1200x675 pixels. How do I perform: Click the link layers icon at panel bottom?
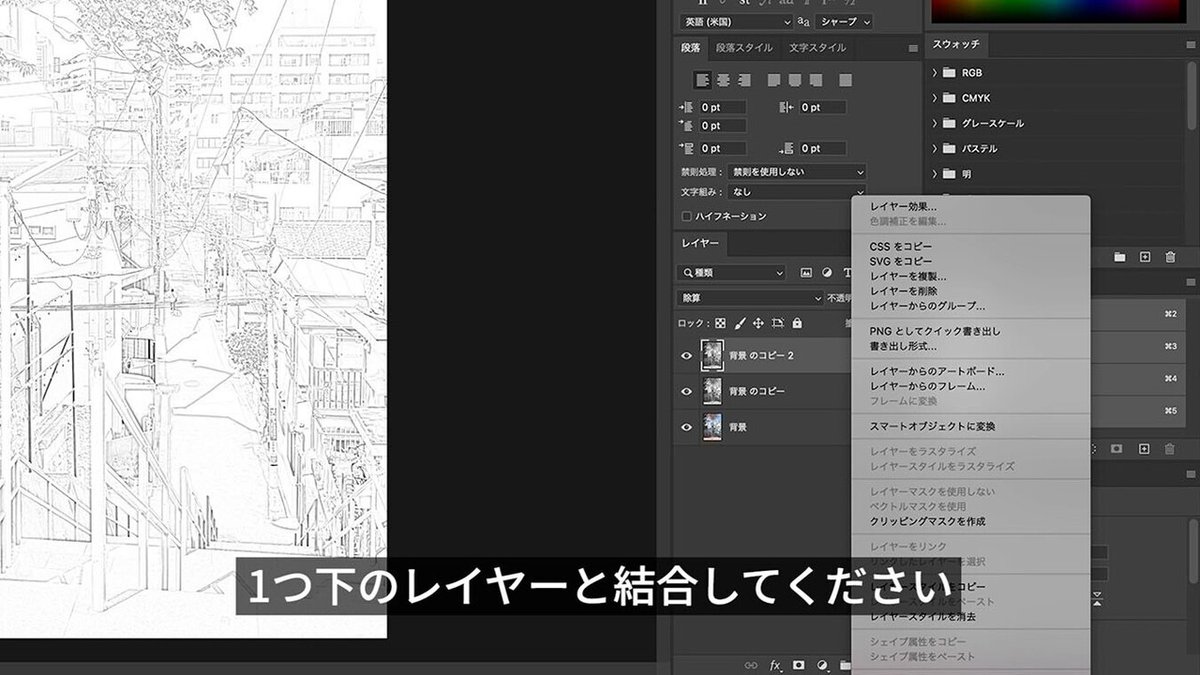(751, 663)
